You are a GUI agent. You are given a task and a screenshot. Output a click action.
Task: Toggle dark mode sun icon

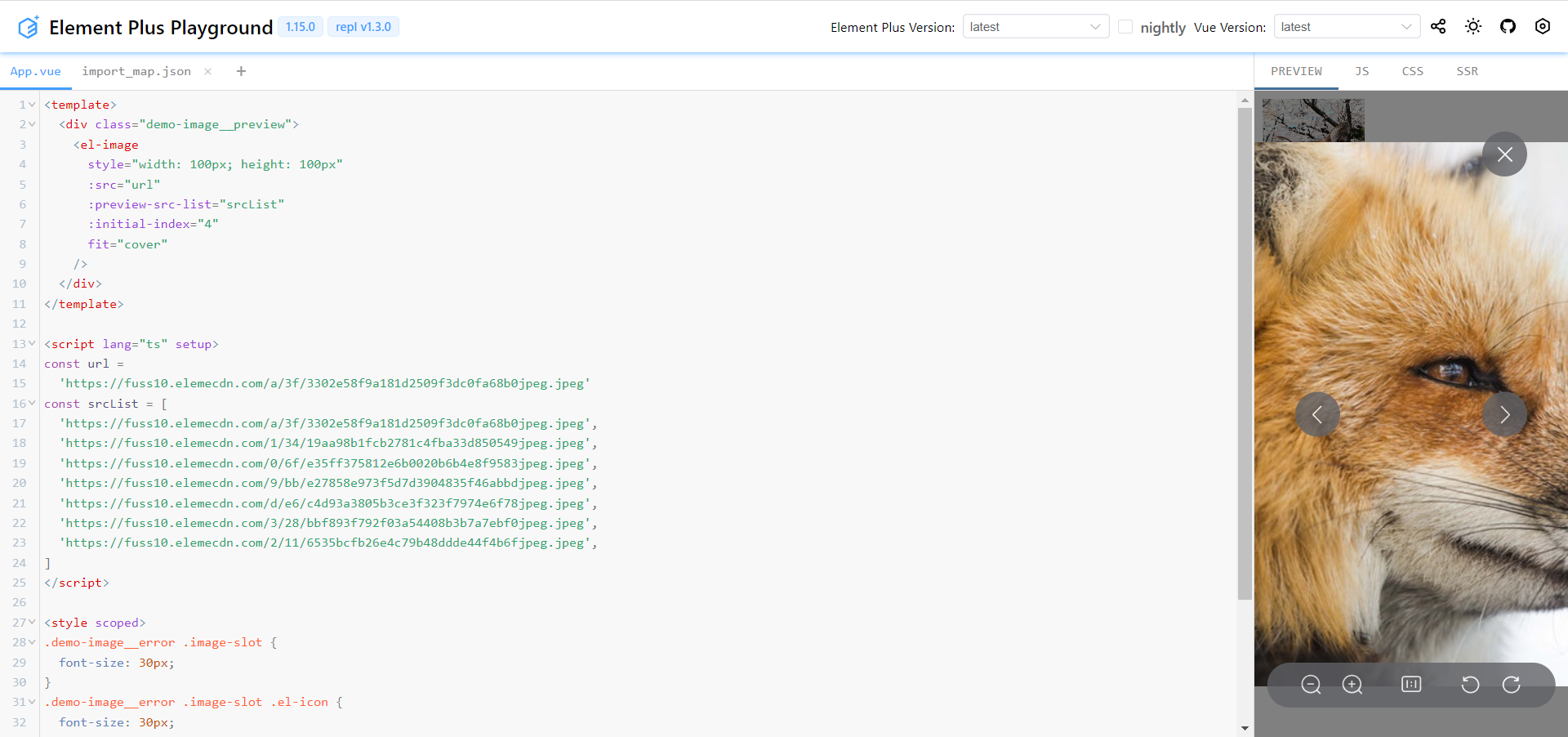click(1473, 27)
